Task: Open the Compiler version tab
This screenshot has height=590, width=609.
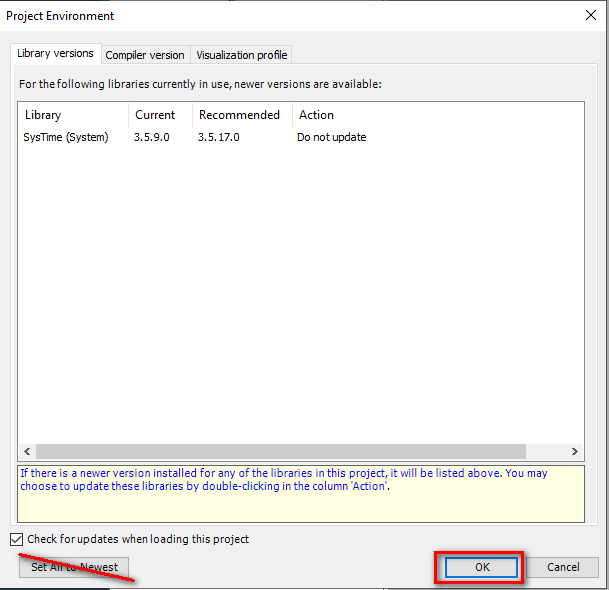Action: (x=145, y=55)
